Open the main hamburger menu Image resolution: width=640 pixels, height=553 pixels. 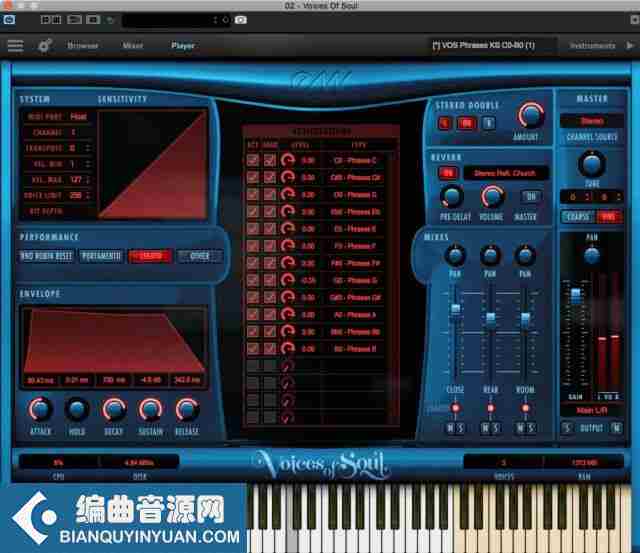click(16, 45)
